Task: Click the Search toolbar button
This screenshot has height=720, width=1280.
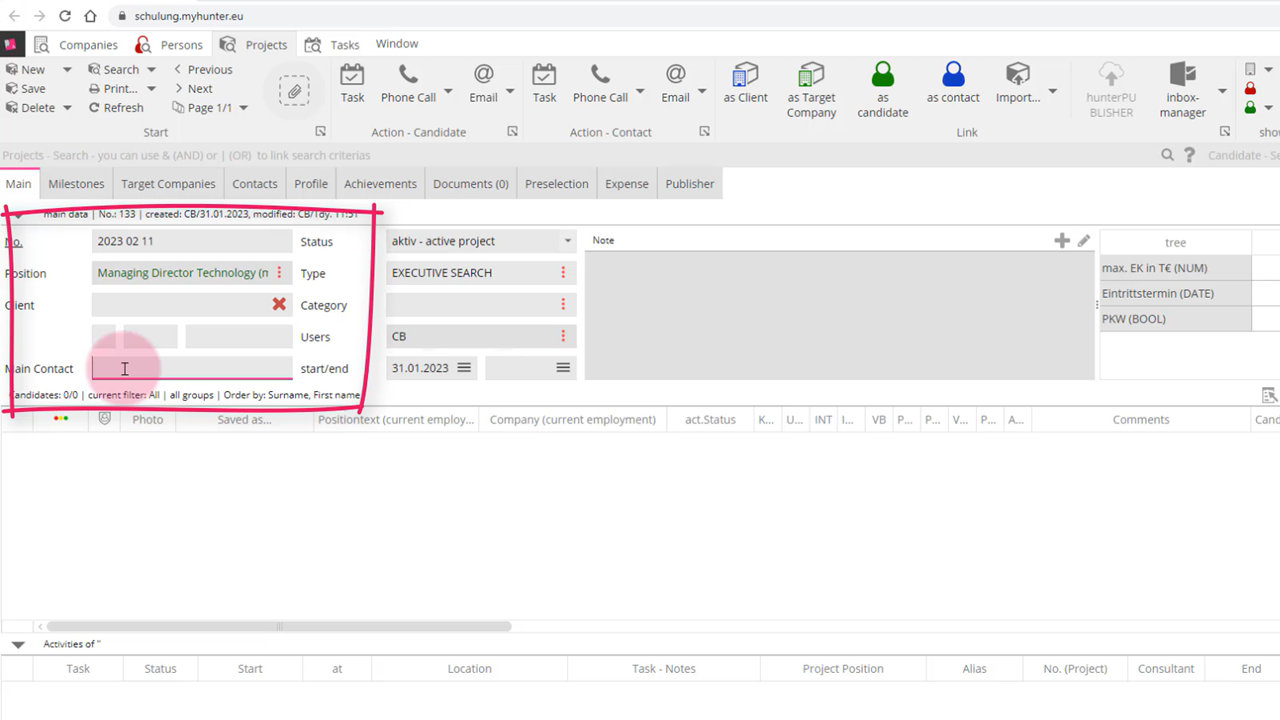Action: [x=113, y=69]
